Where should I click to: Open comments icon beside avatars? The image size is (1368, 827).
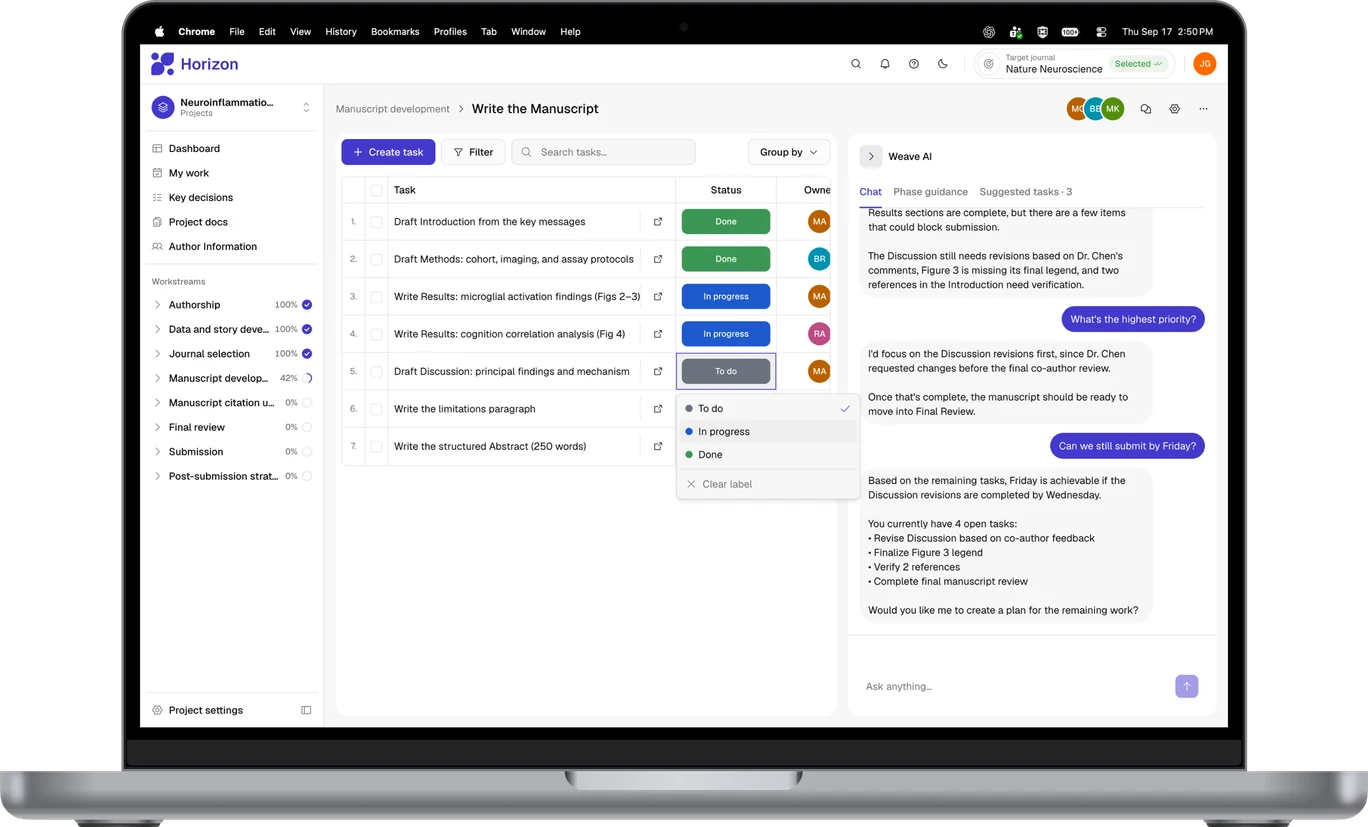[x=1146, y=109]
